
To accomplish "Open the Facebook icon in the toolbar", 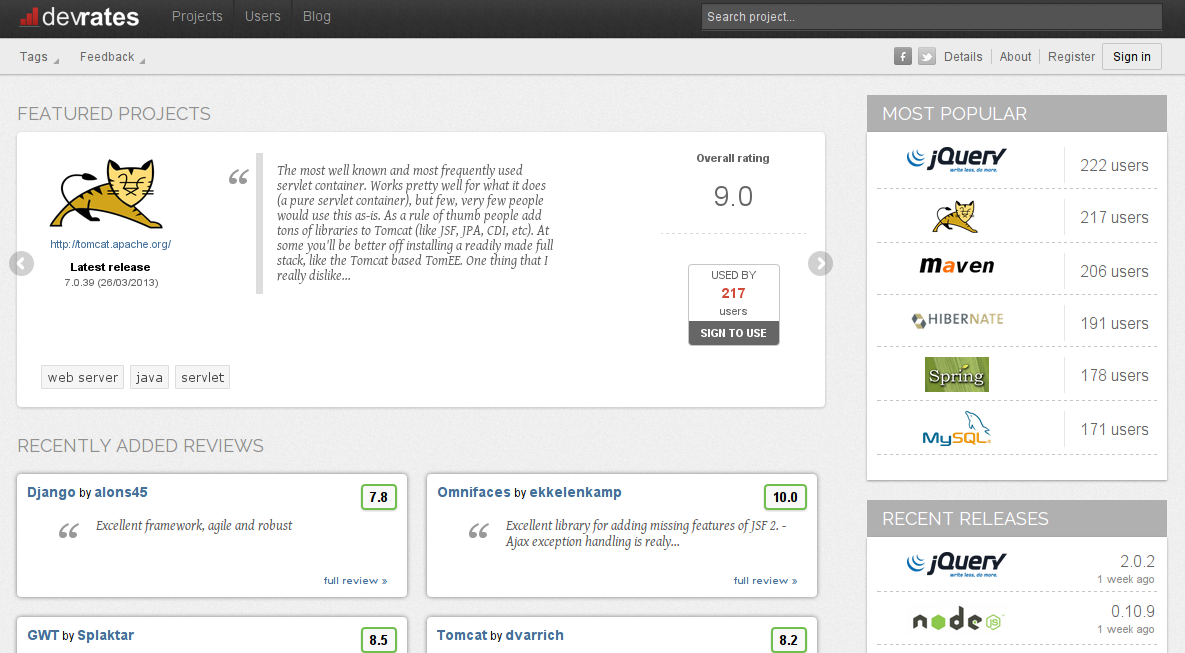I will 902,57.
